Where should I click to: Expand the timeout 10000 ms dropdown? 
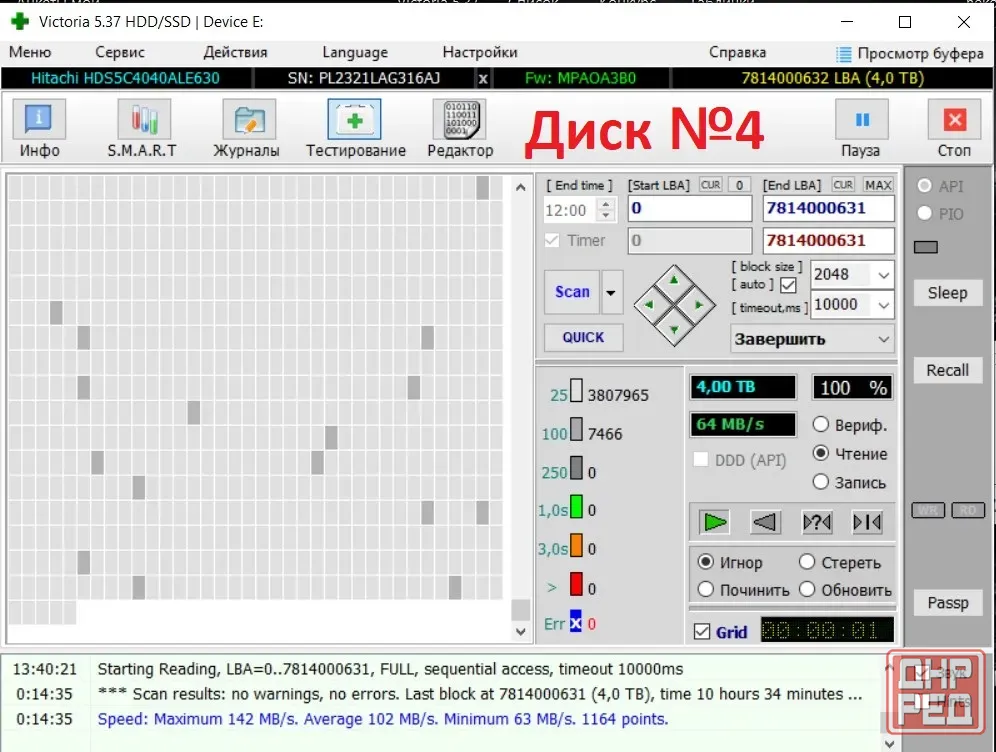pyautogui.click(x=884, y=306)
